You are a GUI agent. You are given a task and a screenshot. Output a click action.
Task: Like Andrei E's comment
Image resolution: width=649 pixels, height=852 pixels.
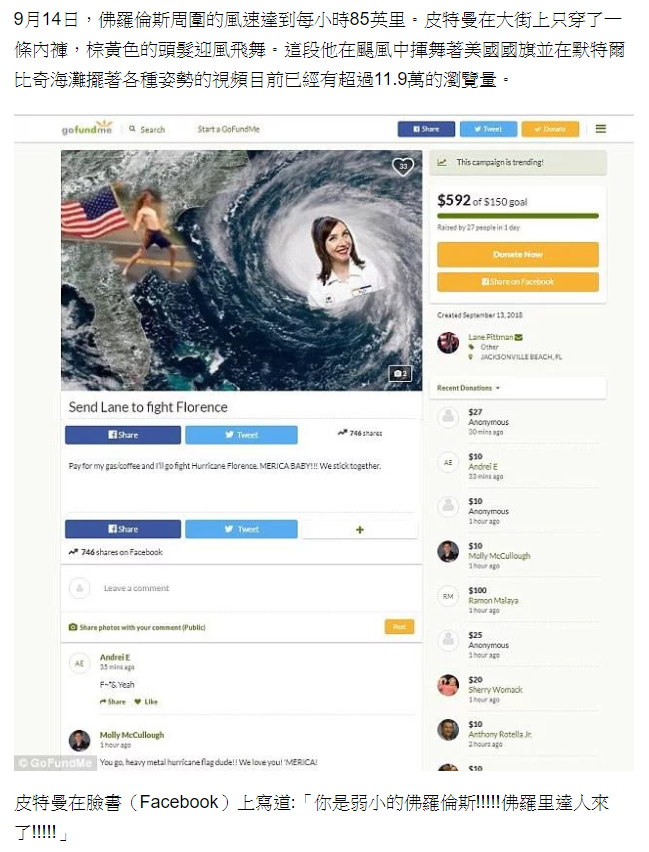click(146, 701)
